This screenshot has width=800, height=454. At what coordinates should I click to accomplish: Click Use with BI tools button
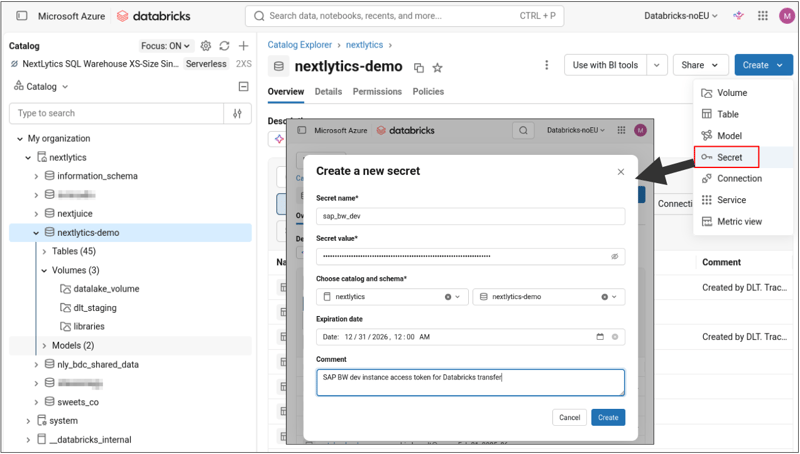click(x=605, y=65)
